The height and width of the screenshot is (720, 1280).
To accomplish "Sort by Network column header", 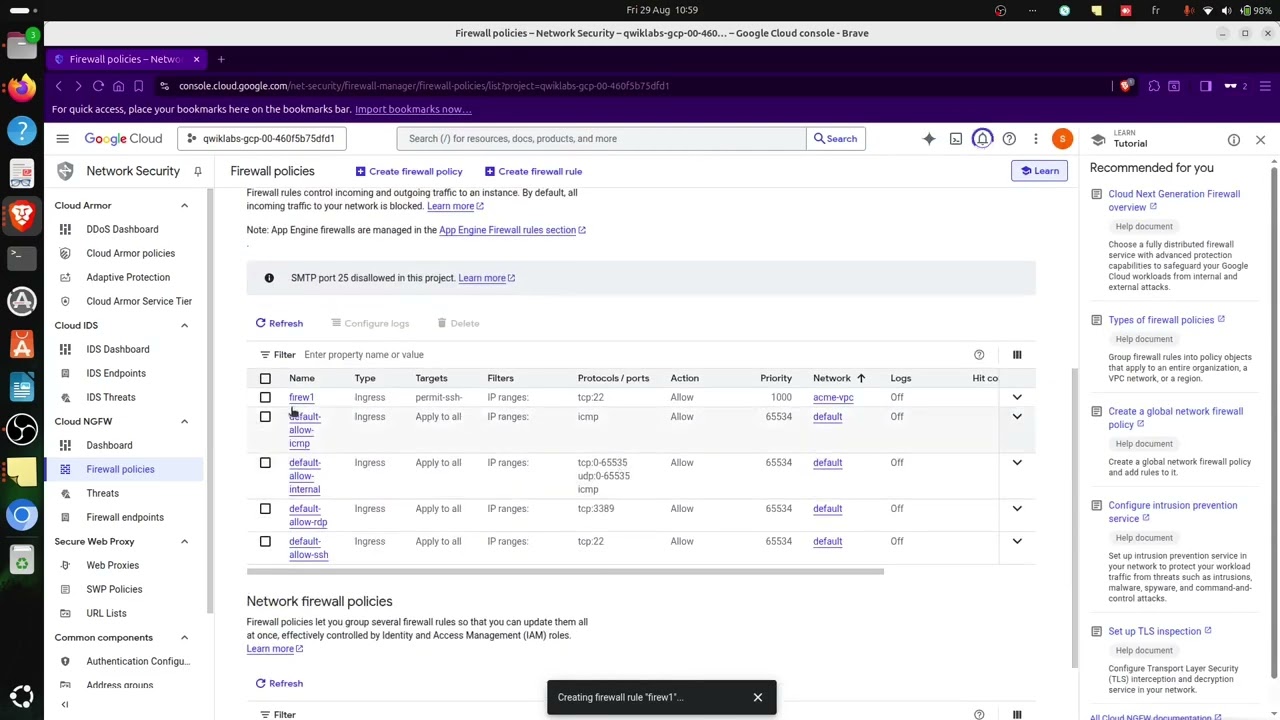I will coord(838,379).
